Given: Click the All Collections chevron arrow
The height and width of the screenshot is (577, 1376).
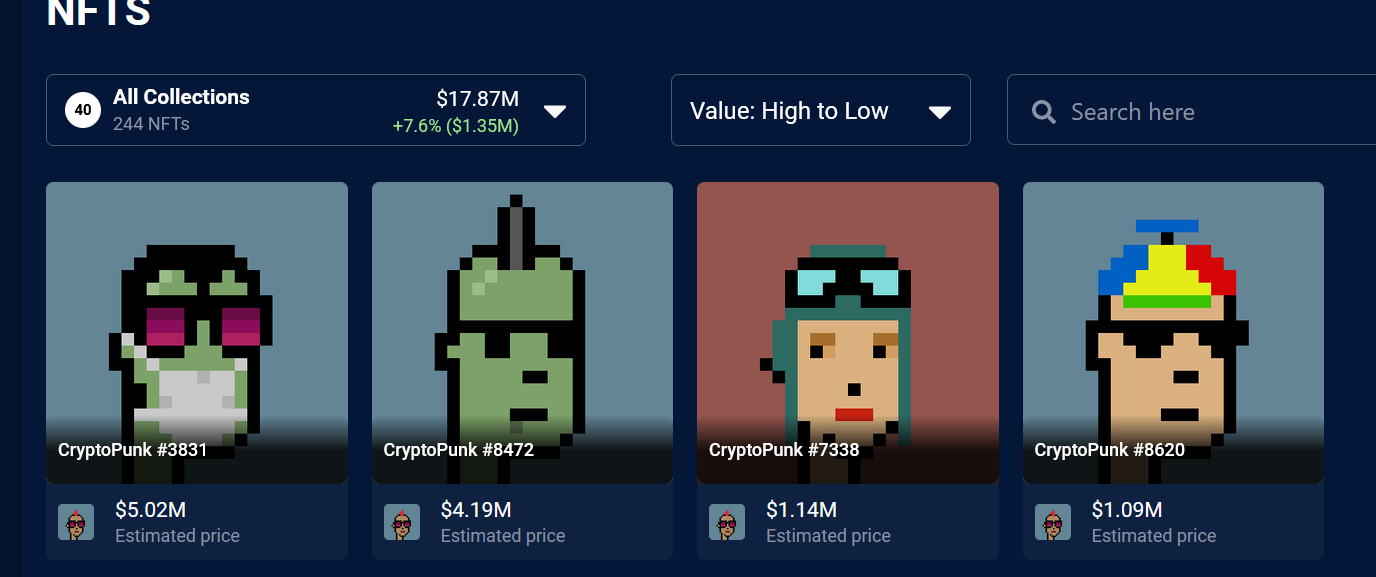Looking at the screenshot, I should (555, 111).
